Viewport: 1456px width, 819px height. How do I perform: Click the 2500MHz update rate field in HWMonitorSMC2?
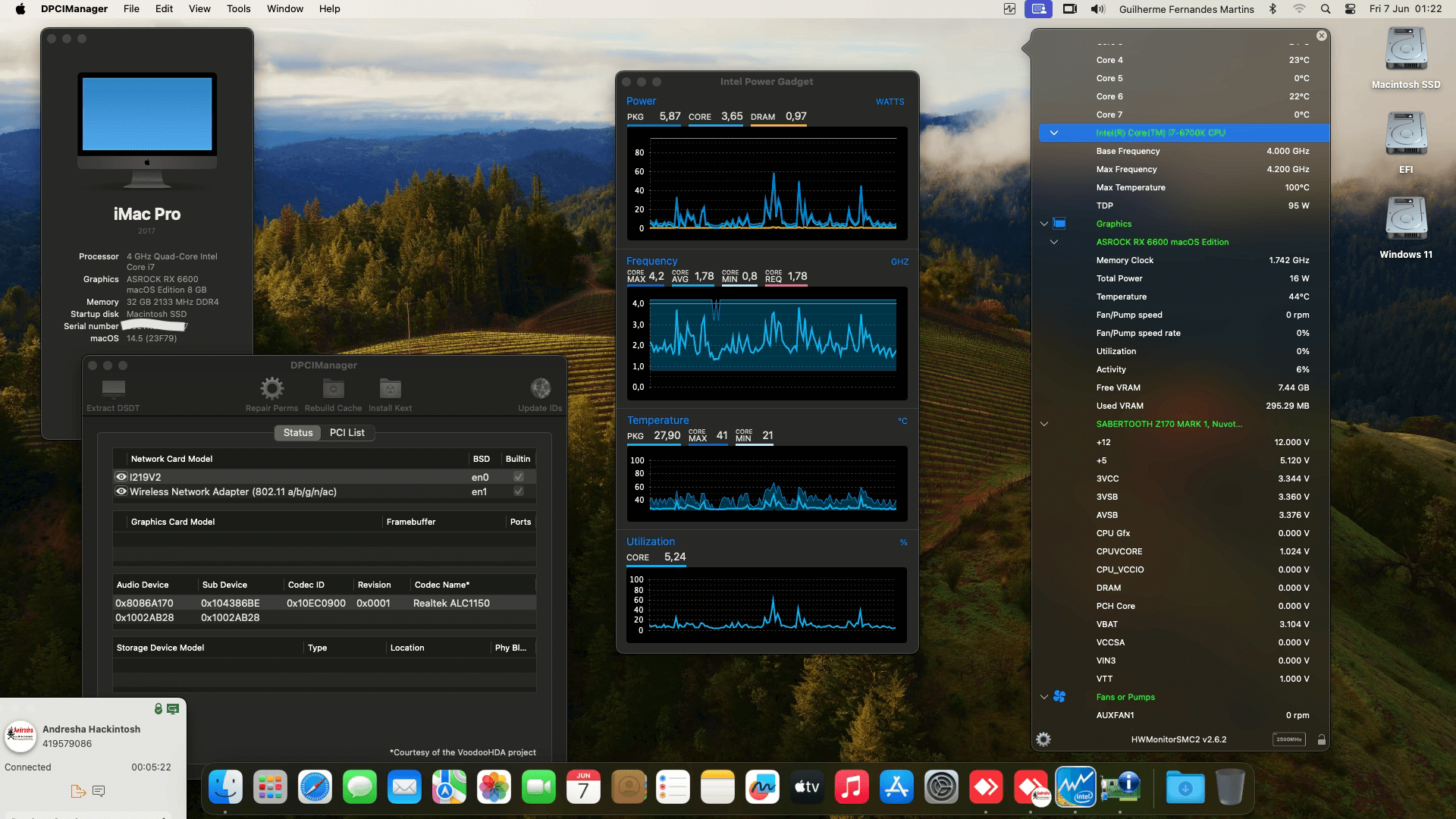point(1288,739)
